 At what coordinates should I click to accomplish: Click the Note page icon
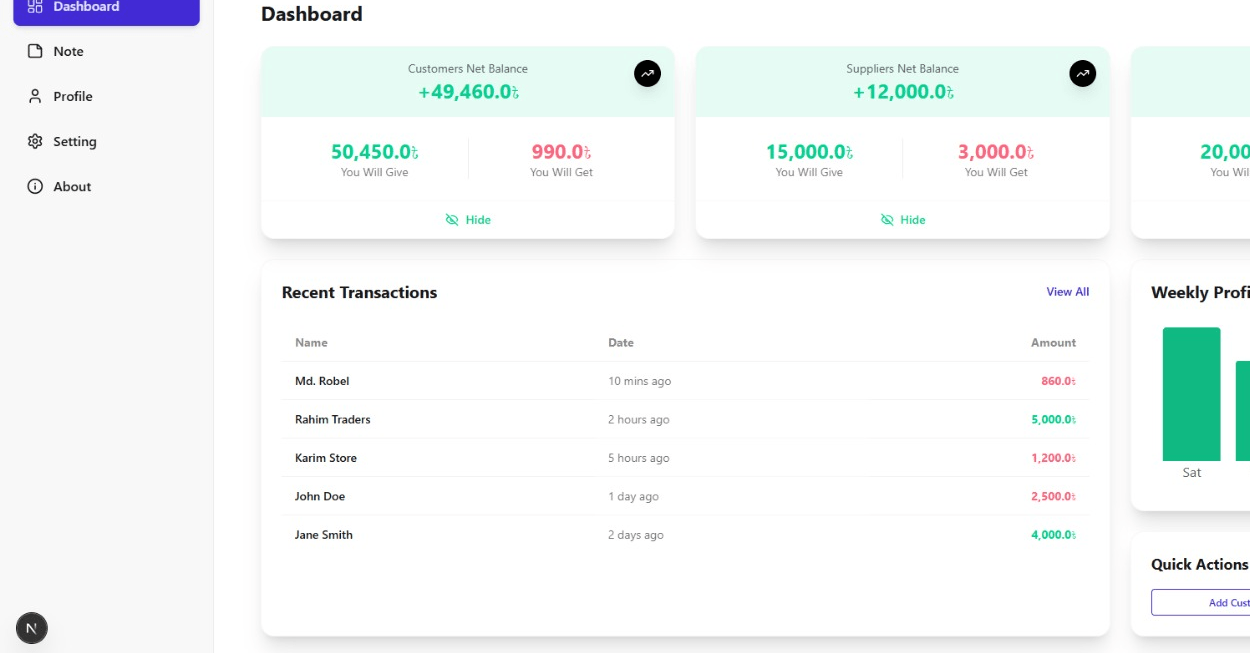click(35, 51)
